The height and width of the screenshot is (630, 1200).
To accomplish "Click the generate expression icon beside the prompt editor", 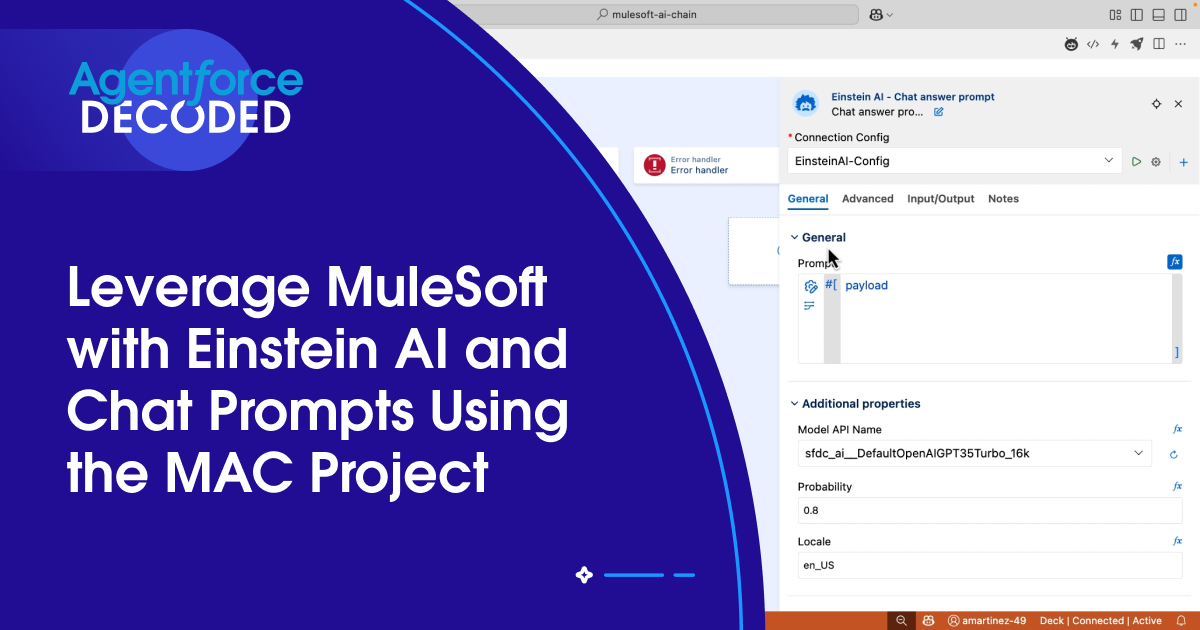I will point(810,287).
